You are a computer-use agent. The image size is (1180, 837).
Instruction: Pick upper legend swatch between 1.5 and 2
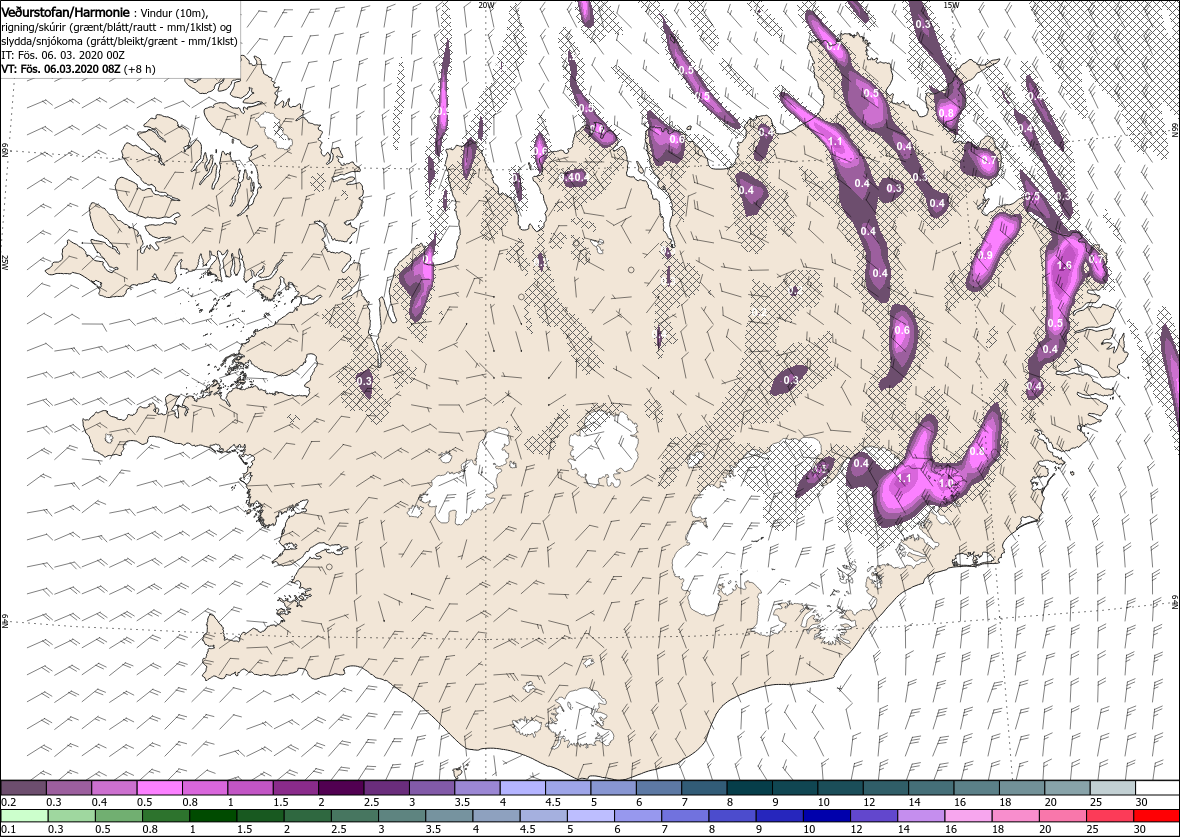point(296,788)
